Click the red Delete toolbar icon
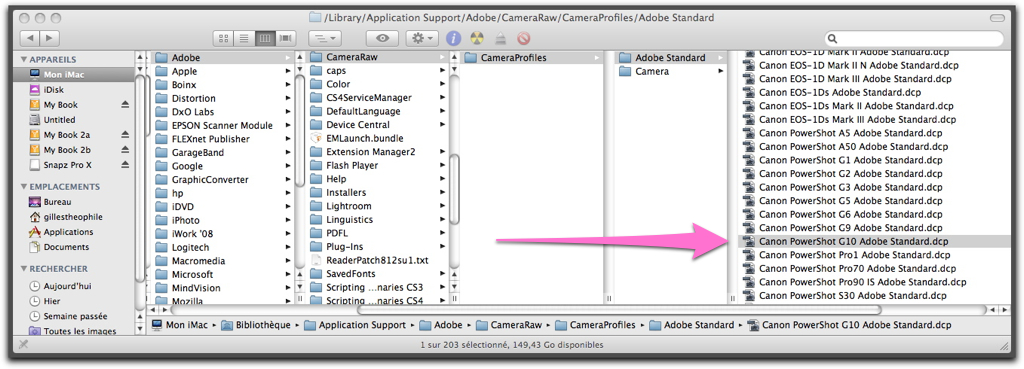 tap(523, 39)
